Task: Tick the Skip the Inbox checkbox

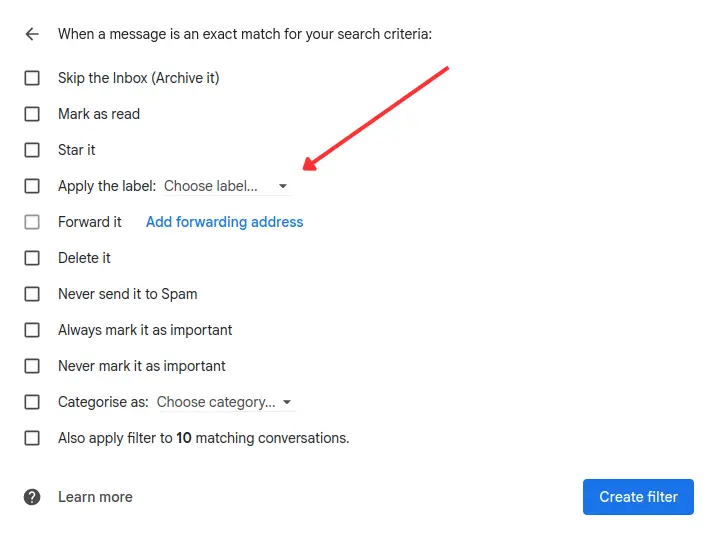Action: click(32, 78)
